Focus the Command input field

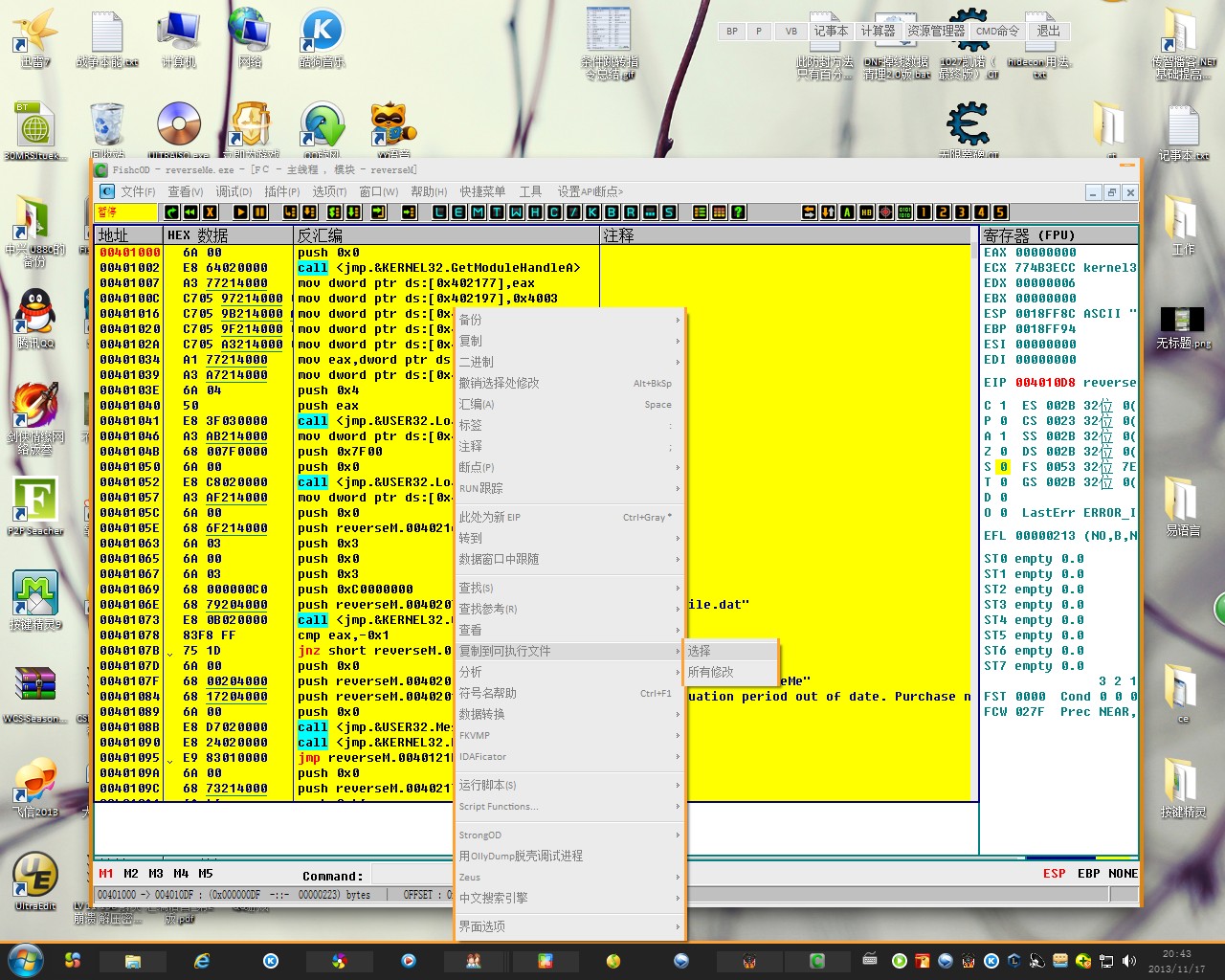tap(412, 875)
